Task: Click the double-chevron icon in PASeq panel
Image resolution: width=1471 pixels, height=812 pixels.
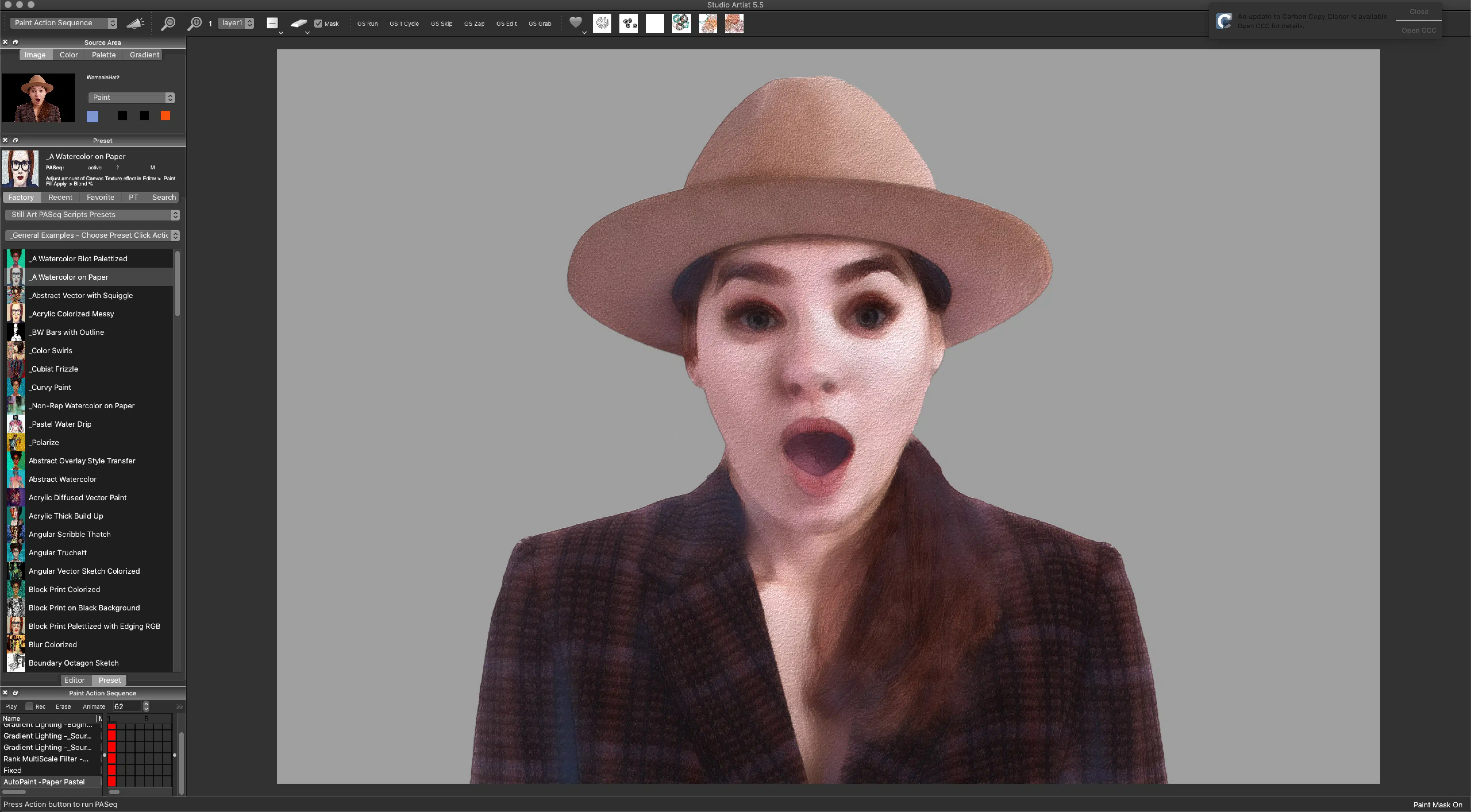Action: [179, 706]
